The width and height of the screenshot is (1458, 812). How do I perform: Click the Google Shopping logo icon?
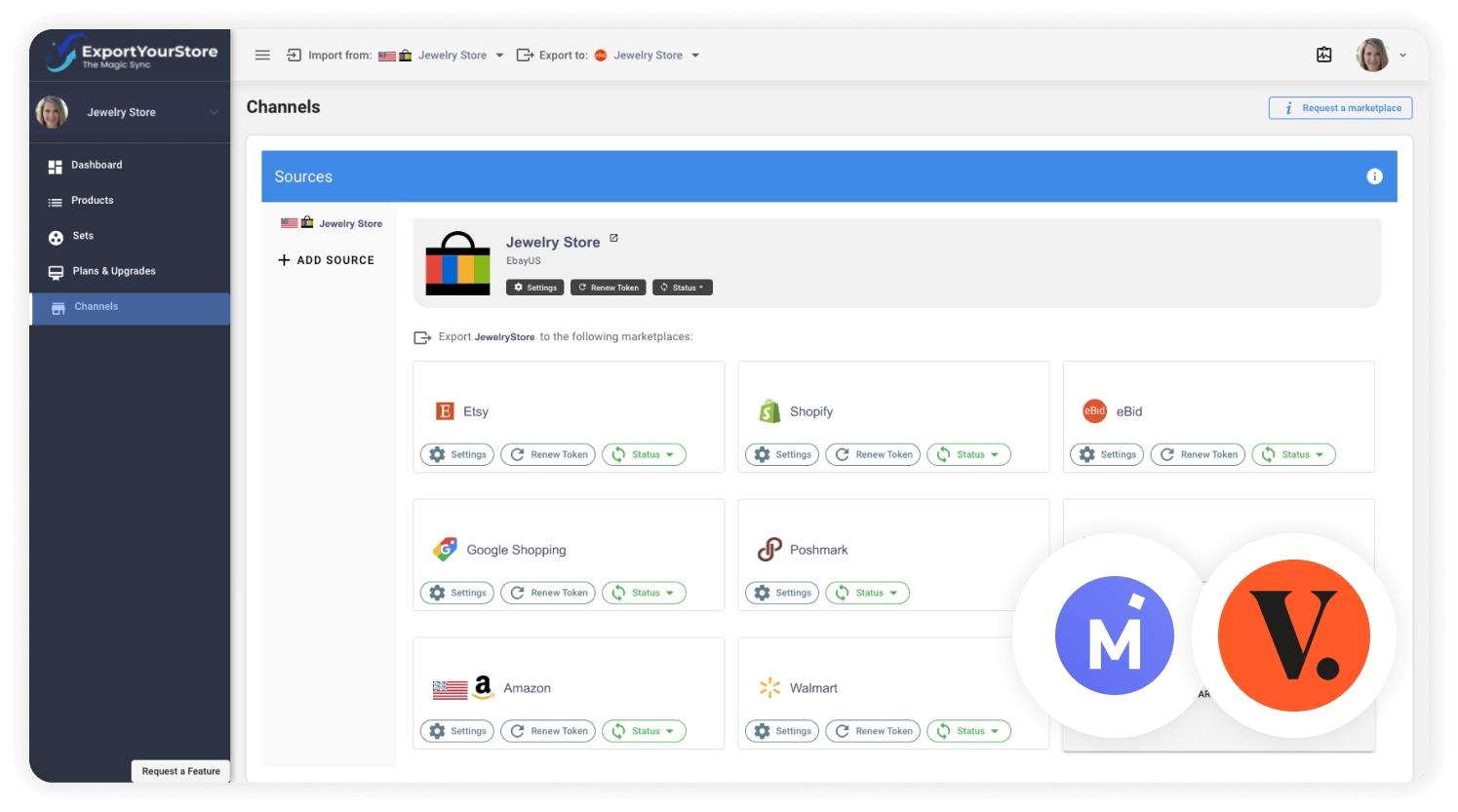coord(446,549)
